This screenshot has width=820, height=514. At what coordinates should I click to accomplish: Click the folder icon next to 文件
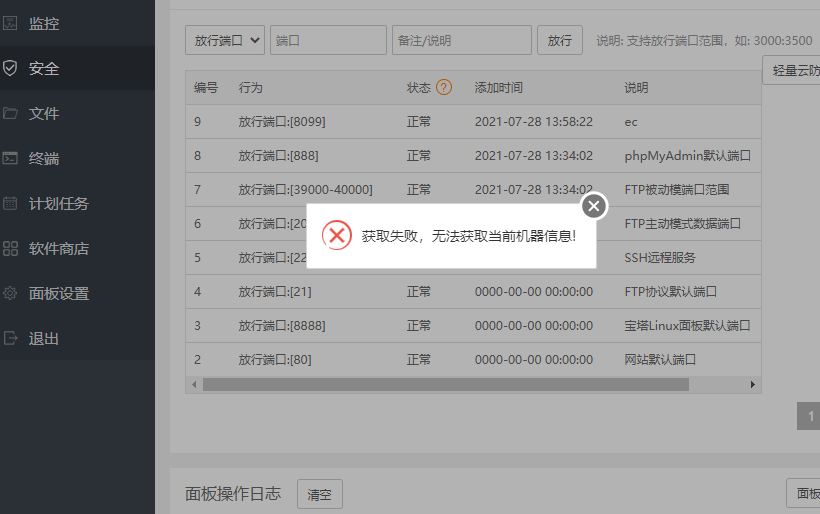click(x=10, y=113)
